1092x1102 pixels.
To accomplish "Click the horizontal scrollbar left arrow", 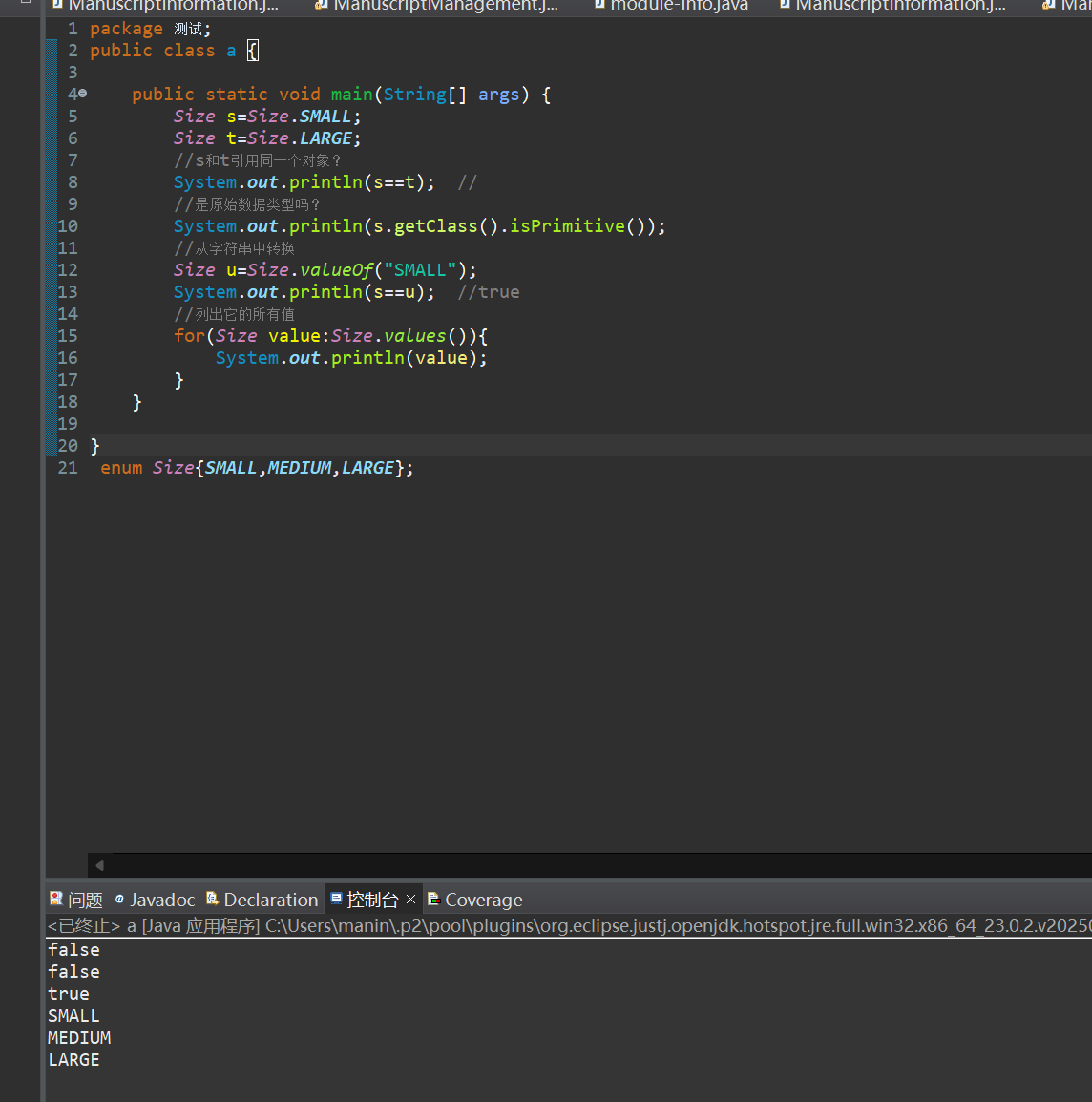I will pyautogui.click(x=99, y=865).
